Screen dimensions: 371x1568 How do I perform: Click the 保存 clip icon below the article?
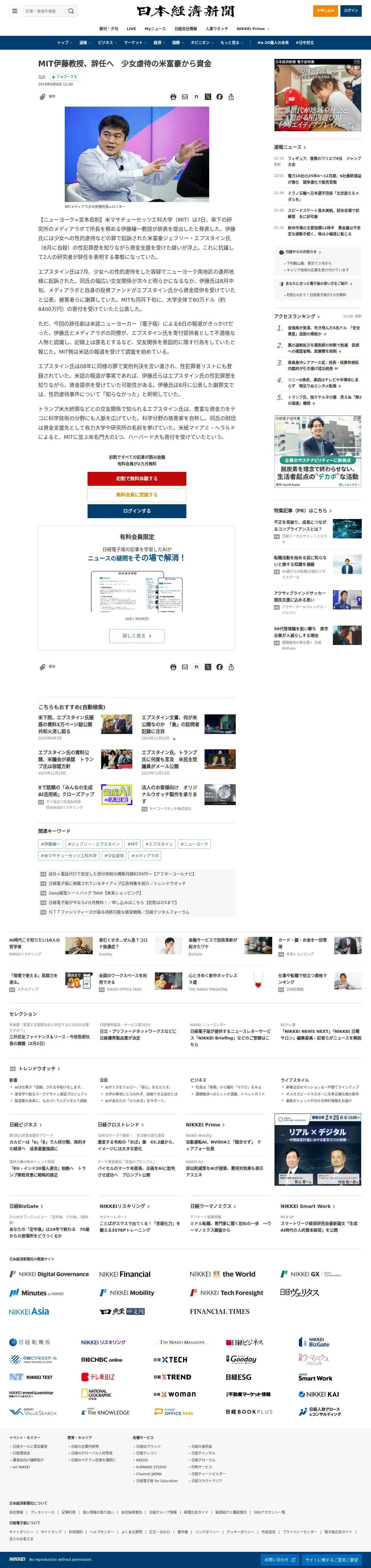pos(42,667)
